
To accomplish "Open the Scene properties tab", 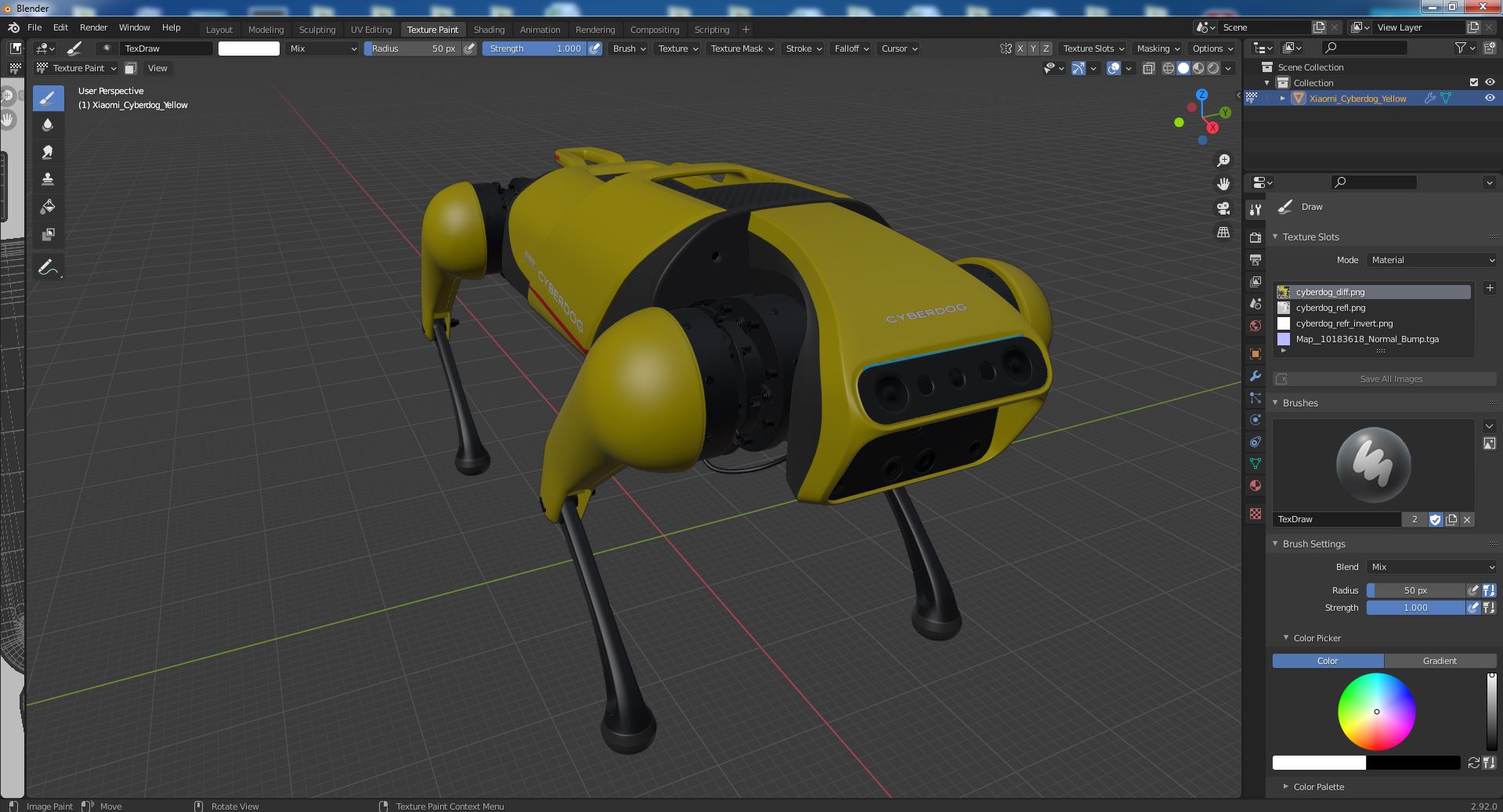I will click(1256, 303).
